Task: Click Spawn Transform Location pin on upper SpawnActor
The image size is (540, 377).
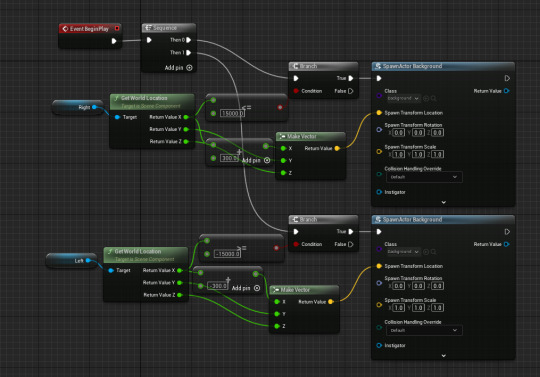Action: coord(379,113)
